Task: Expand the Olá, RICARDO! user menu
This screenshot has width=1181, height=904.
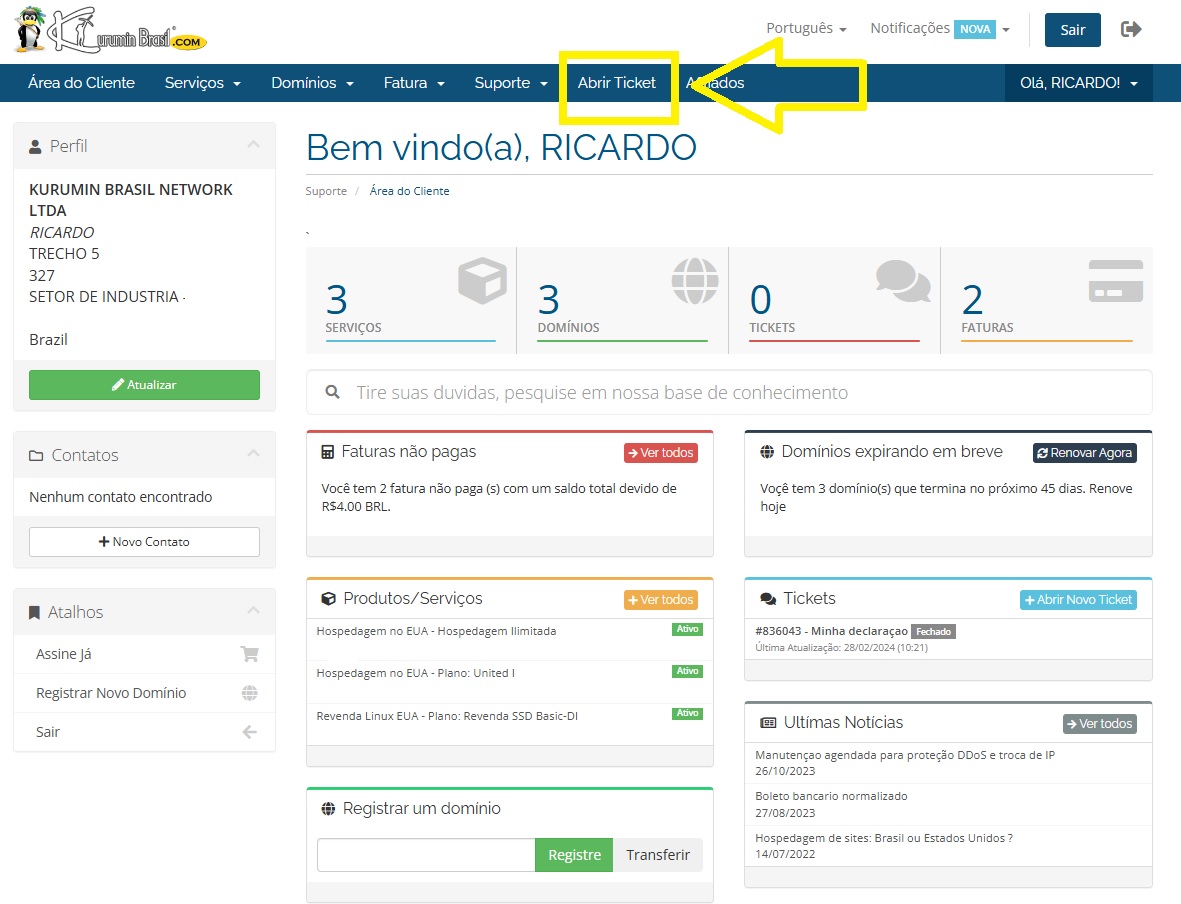Action: [x=1078, y=83]
